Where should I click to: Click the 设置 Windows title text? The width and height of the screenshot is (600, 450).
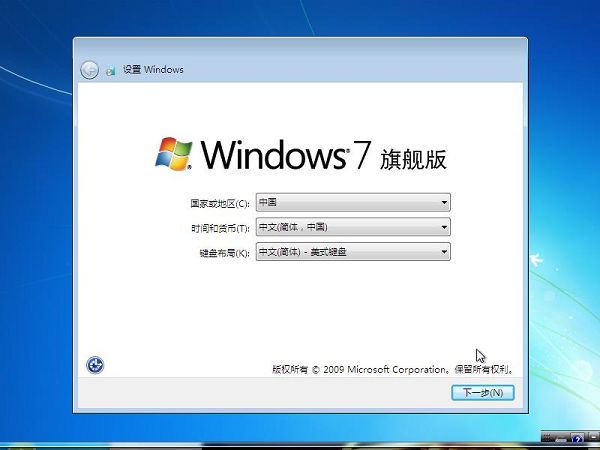[153, 70]
